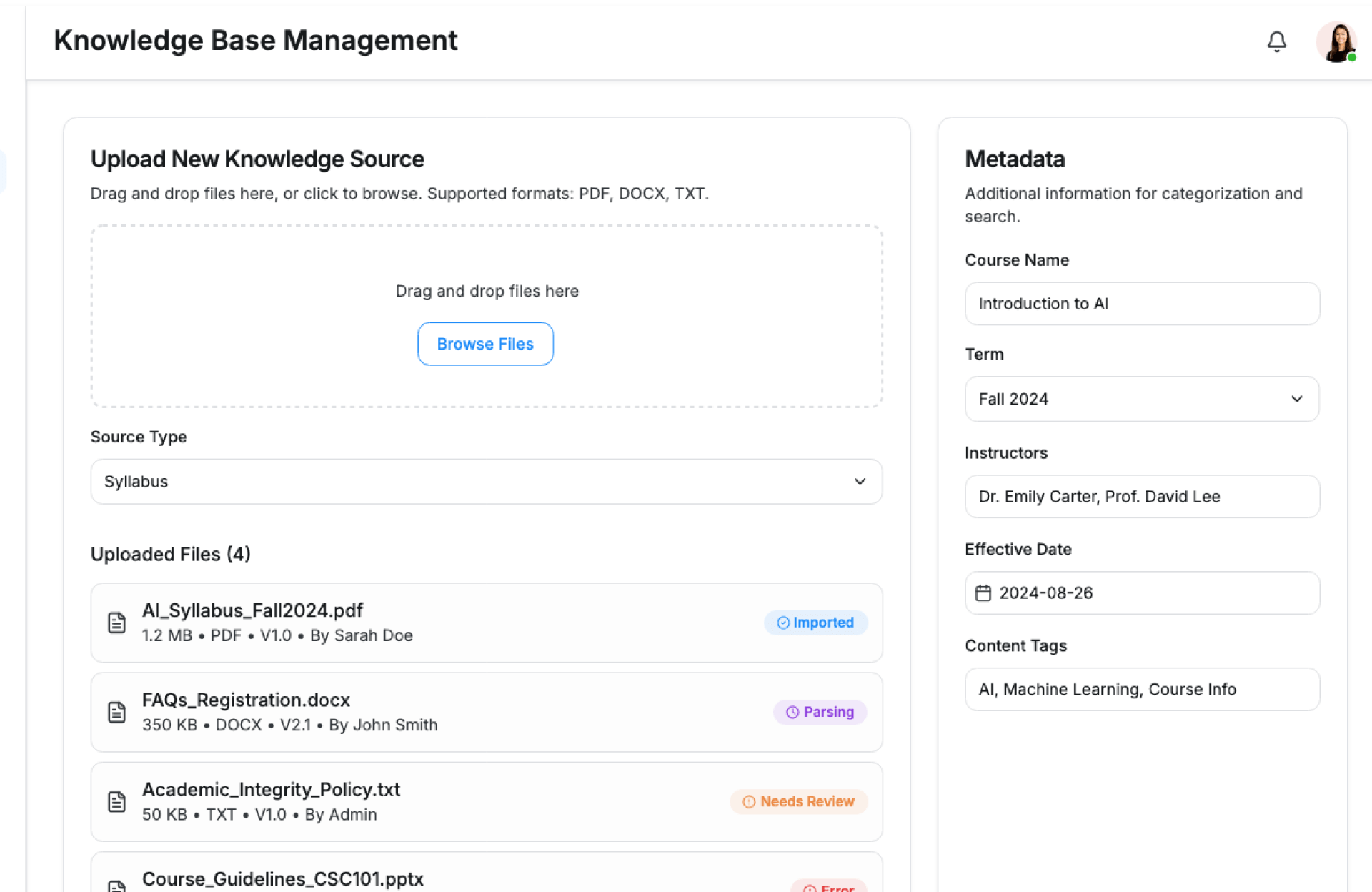Click the Parsing status badge
This screenshot has height=892, width=1372.
[820, 712]
